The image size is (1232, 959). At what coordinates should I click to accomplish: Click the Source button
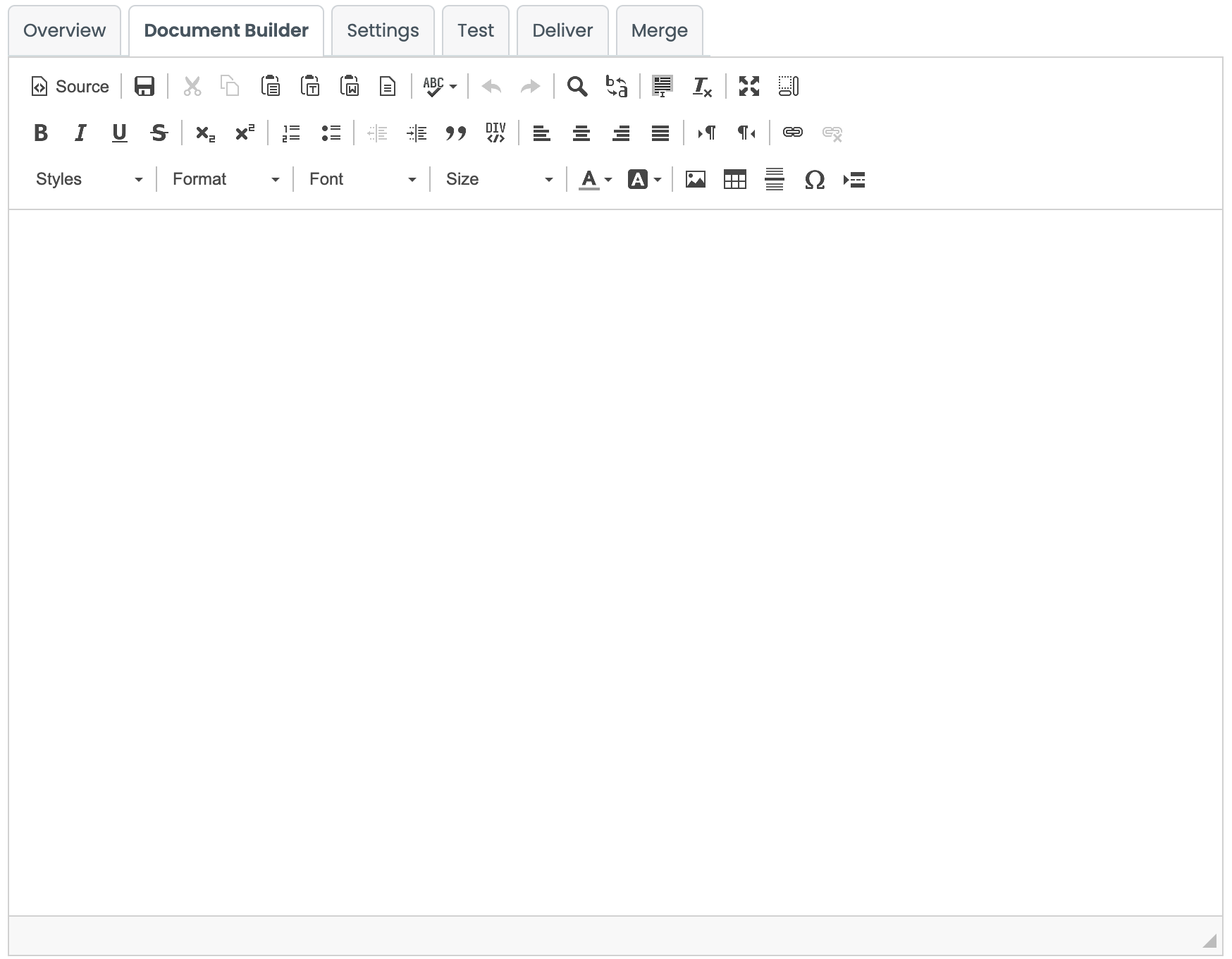(70, 87)
